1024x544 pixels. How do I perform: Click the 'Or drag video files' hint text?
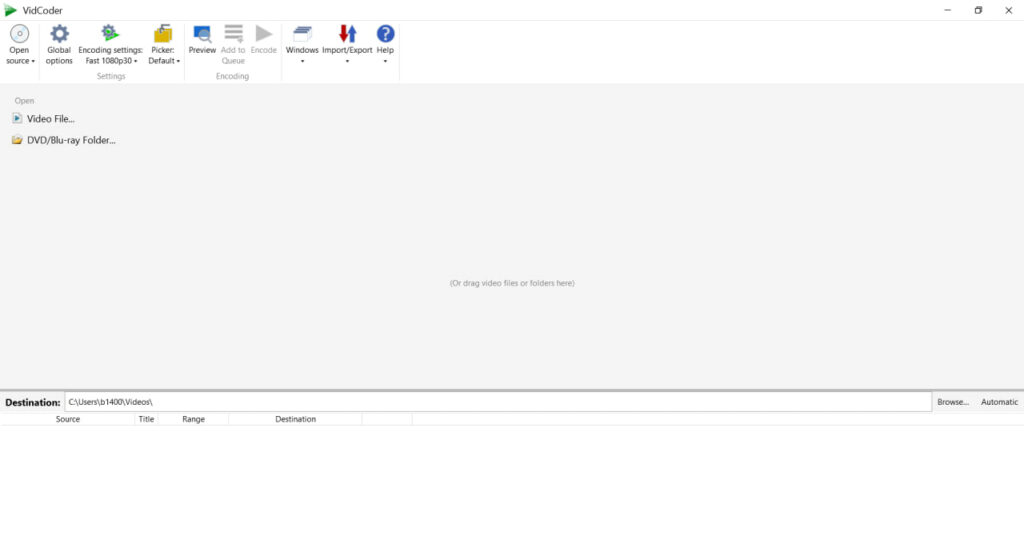(512, 283)
